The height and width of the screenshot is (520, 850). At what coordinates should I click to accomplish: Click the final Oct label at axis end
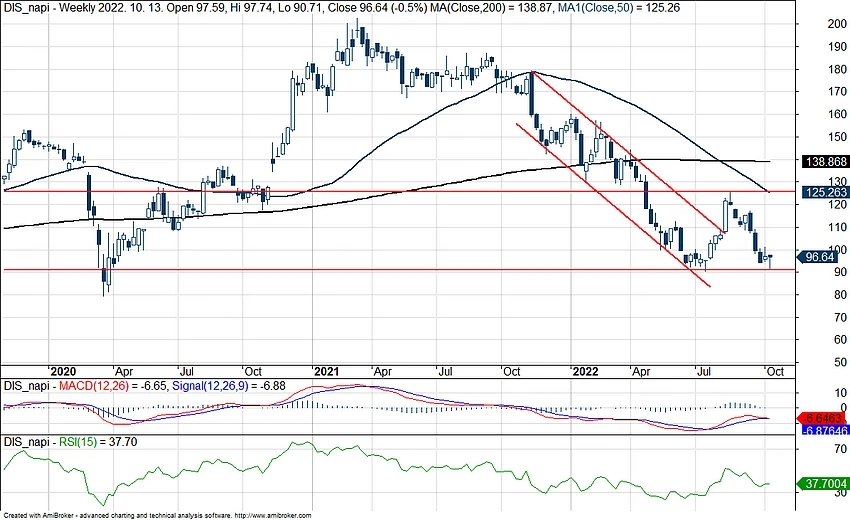[775, 371]
